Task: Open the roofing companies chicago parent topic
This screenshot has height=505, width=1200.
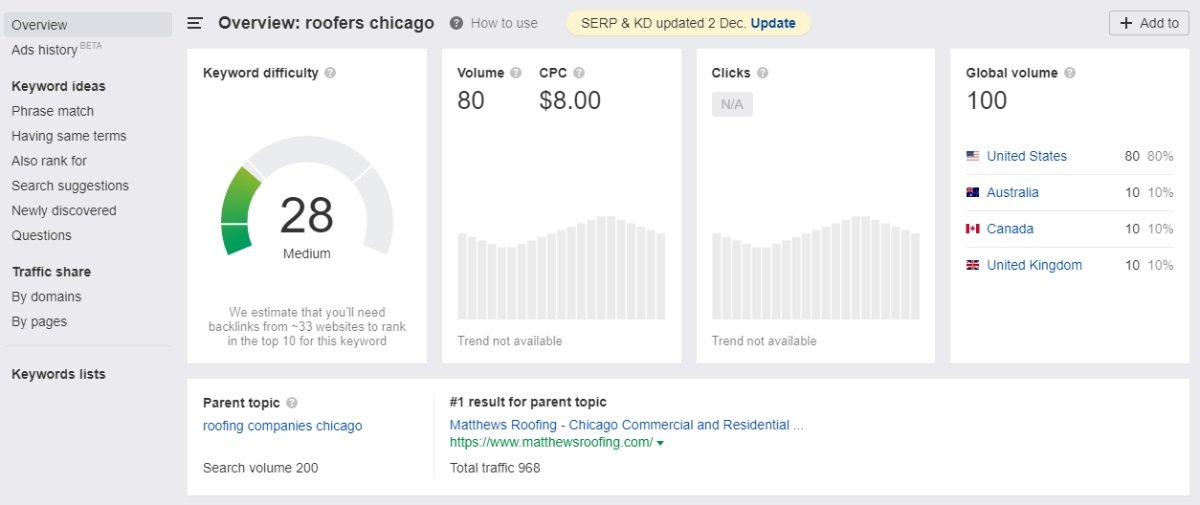Action: [x=282, y=426]
